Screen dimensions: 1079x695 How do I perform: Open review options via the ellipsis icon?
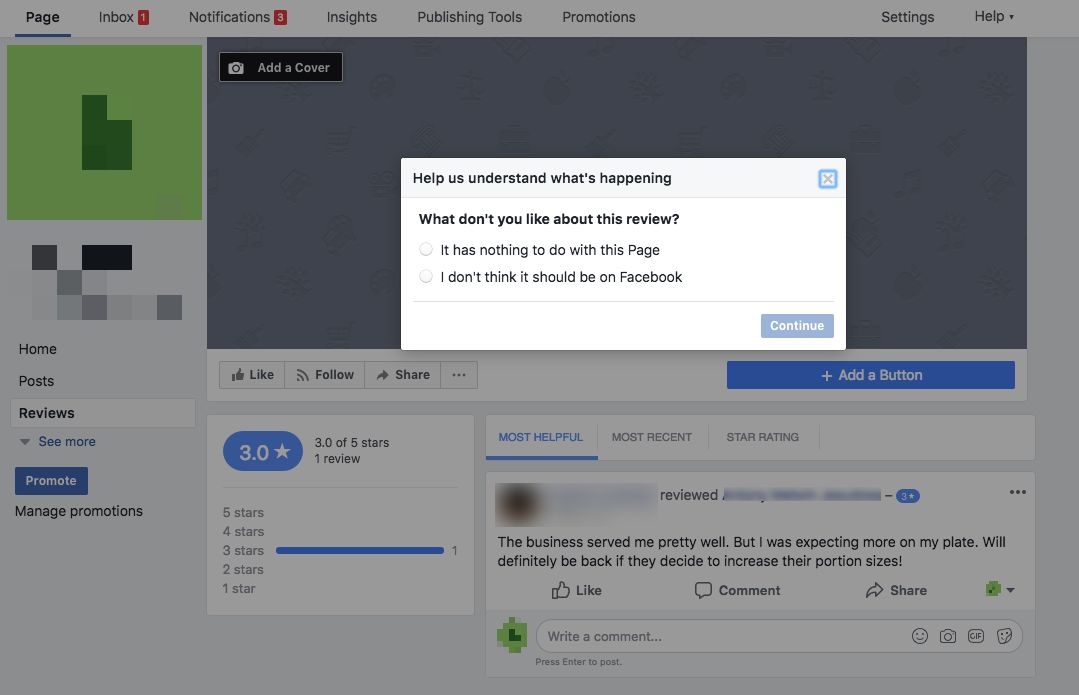pyautogui.click(x=1018, y=491)
